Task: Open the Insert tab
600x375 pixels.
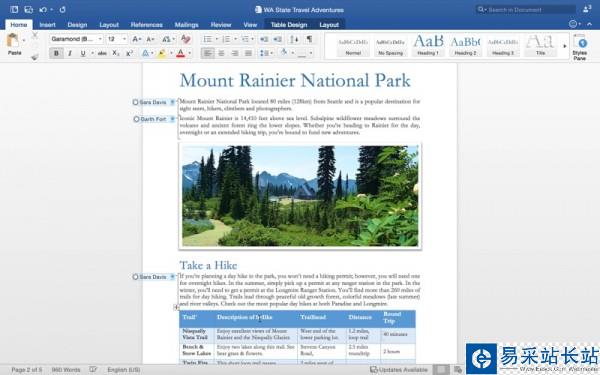Action: (47, 24)
